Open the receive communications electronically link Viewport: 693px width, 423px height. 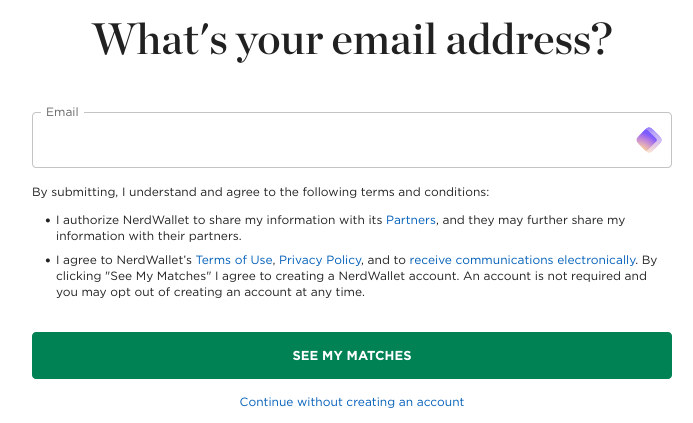(522, 259)
